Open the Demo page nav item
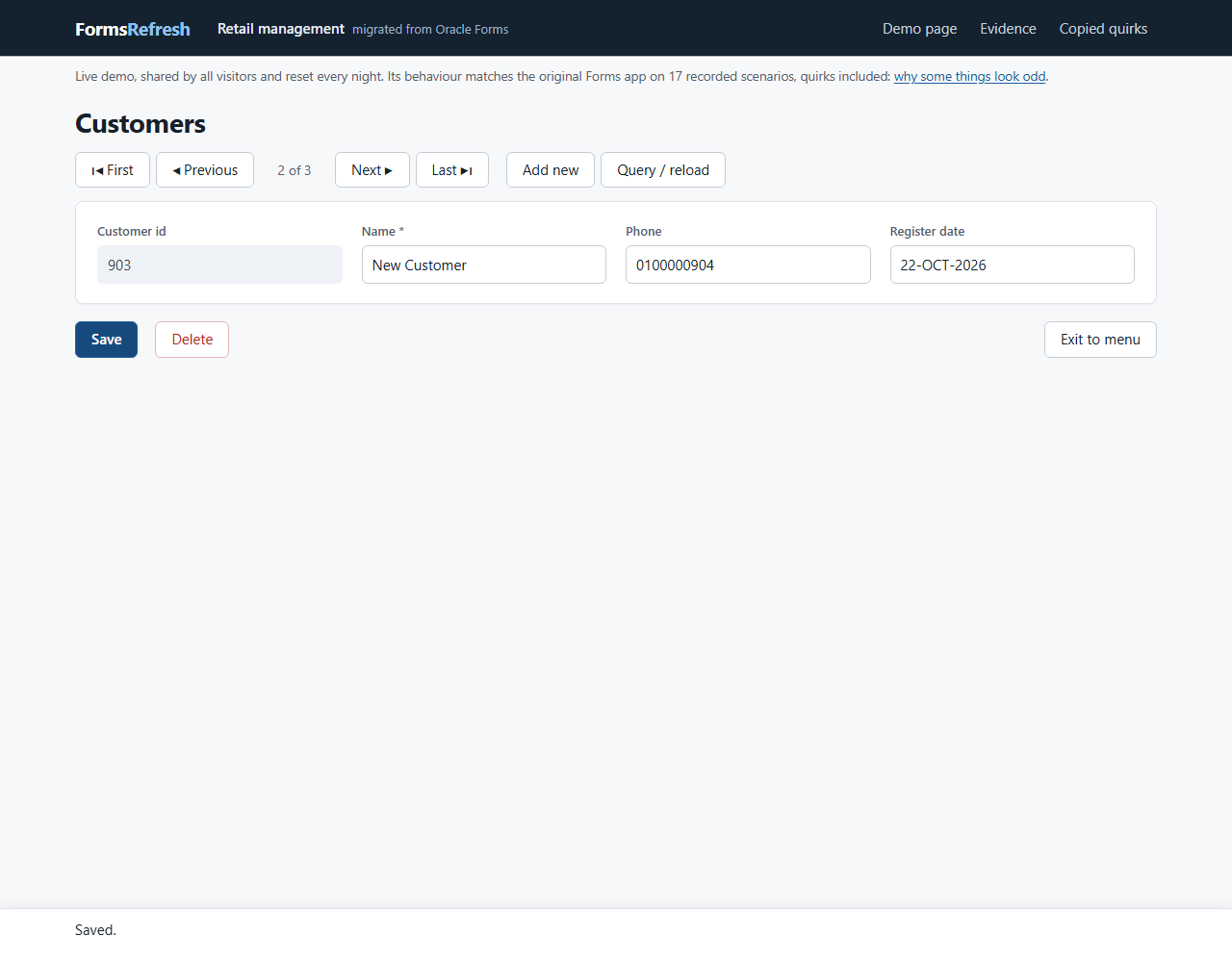1232x962 pixels. (x=920, y=29)
